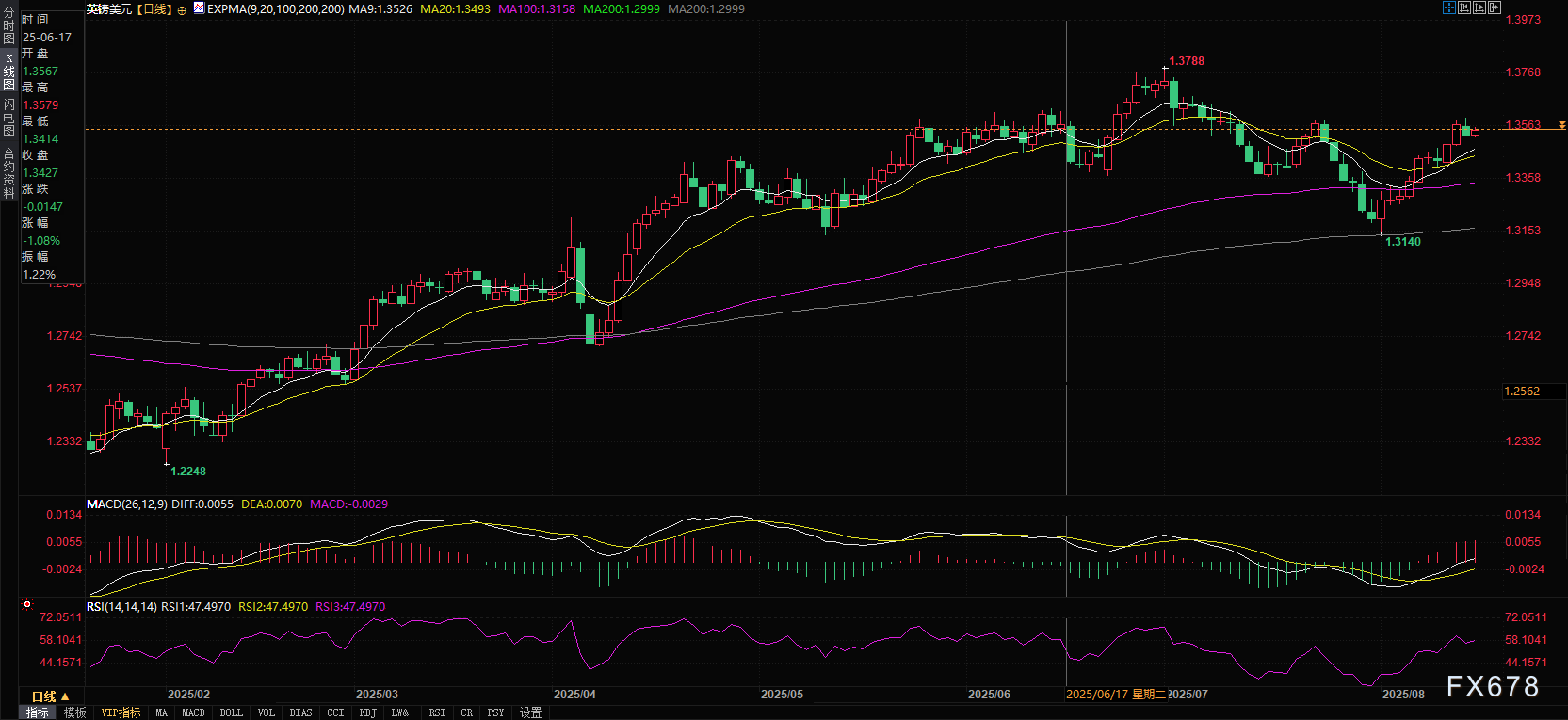Click the circular plus icon beside 日线 title

(182, 9)
